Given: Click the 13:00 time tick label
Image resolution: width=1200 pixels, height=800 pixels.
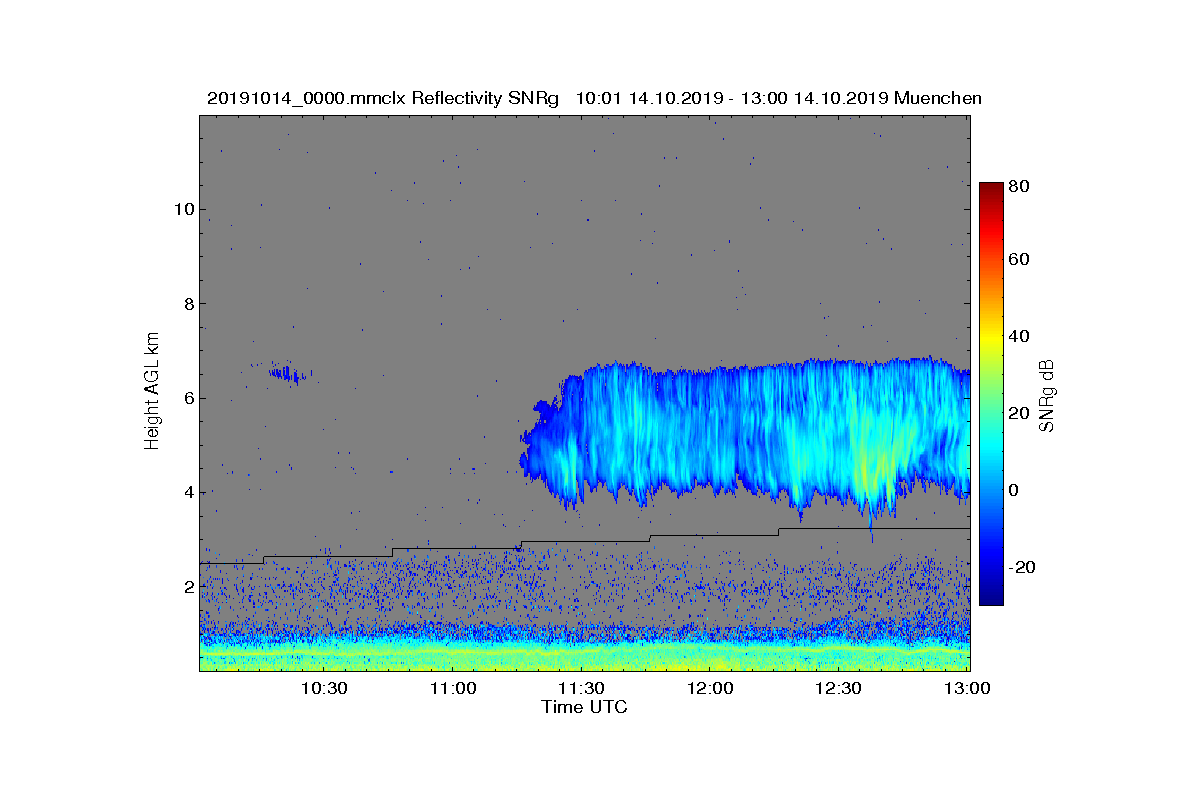Looking at the screenshot, I should (967, 688).
